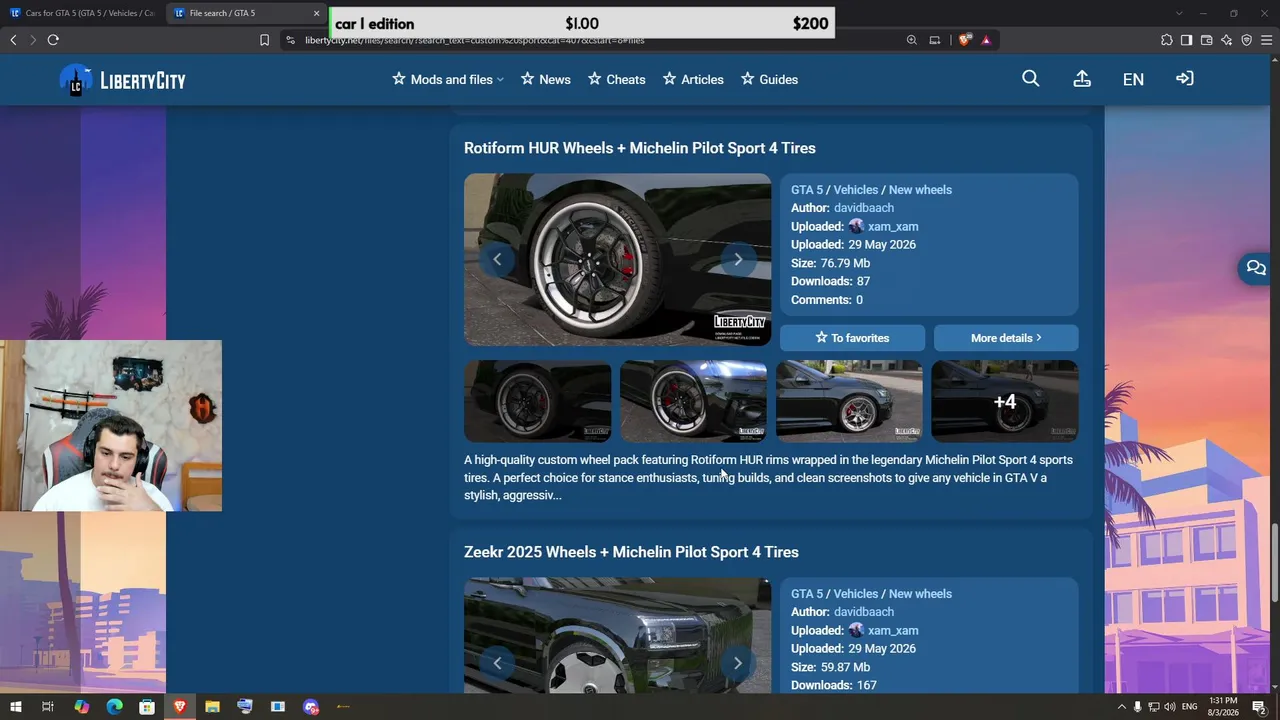Bookmark this page with the bookmark icon
This screenshot has height=720, width=1280.
coord(264,40)
